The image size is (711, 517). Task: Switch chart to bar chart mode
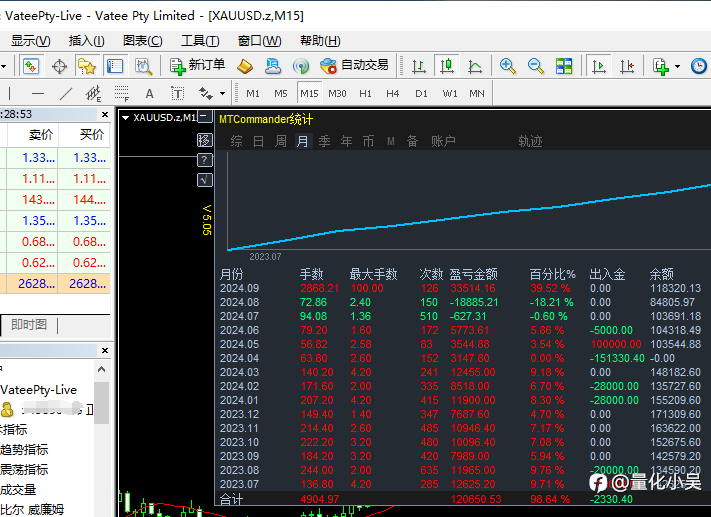pyautogui.click(x=419, y=67)
